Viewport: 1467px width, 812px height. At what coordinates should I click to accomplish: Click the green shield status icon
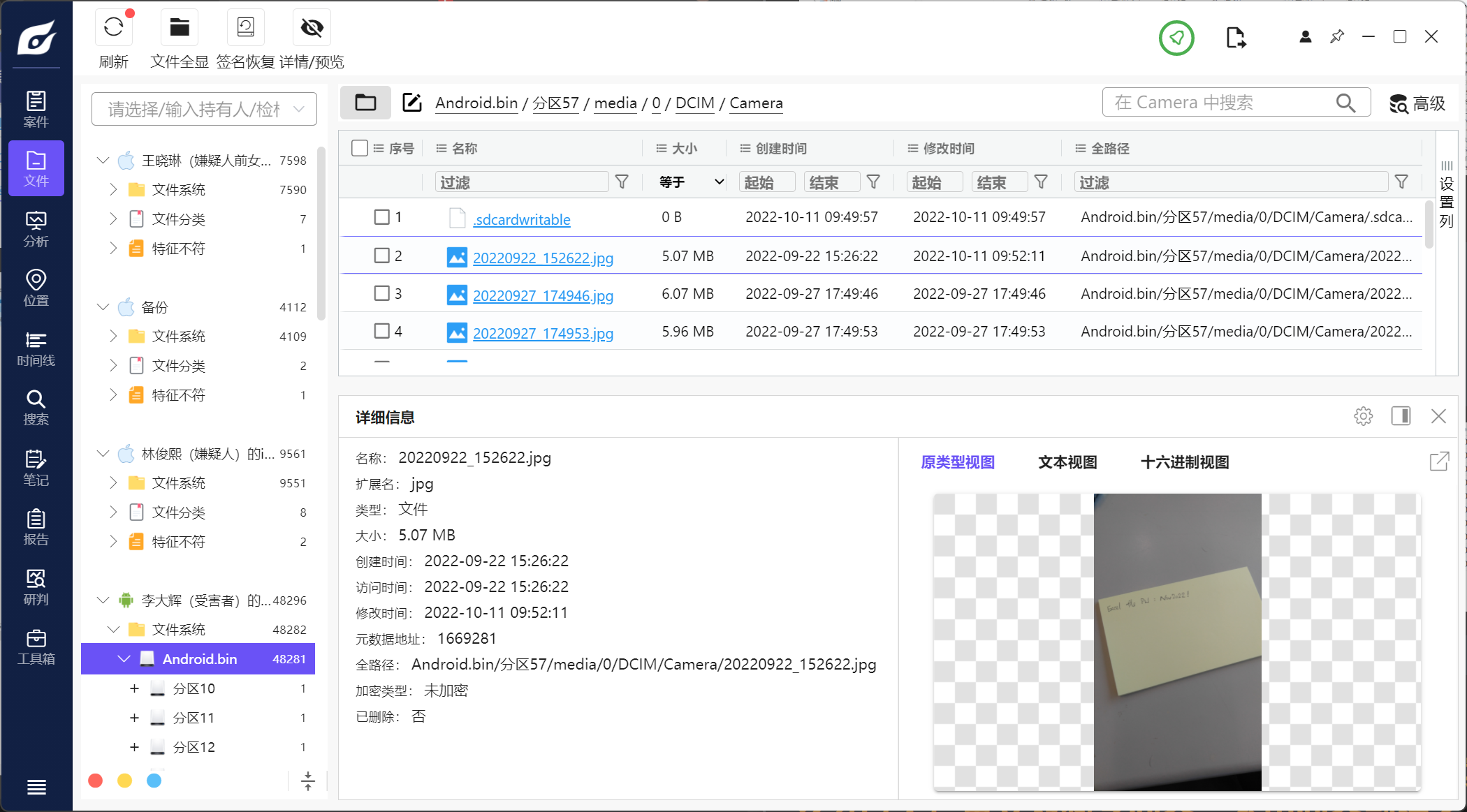[1176, 38]
